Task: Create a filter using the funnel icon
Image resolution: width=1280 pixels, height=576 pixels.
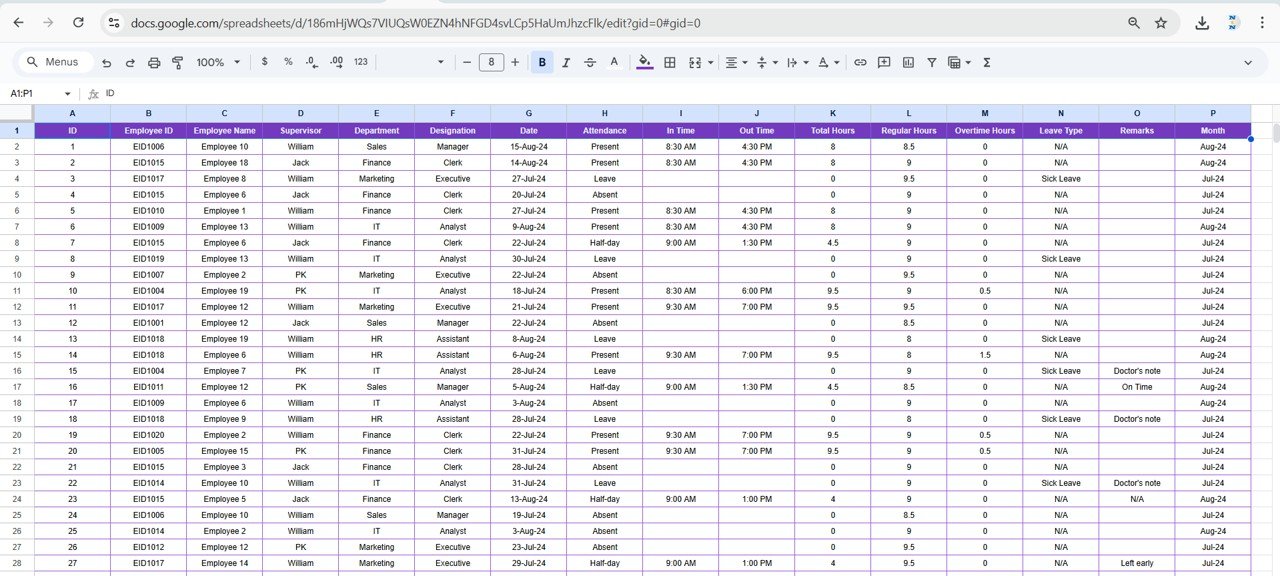Action: [931, 62]
